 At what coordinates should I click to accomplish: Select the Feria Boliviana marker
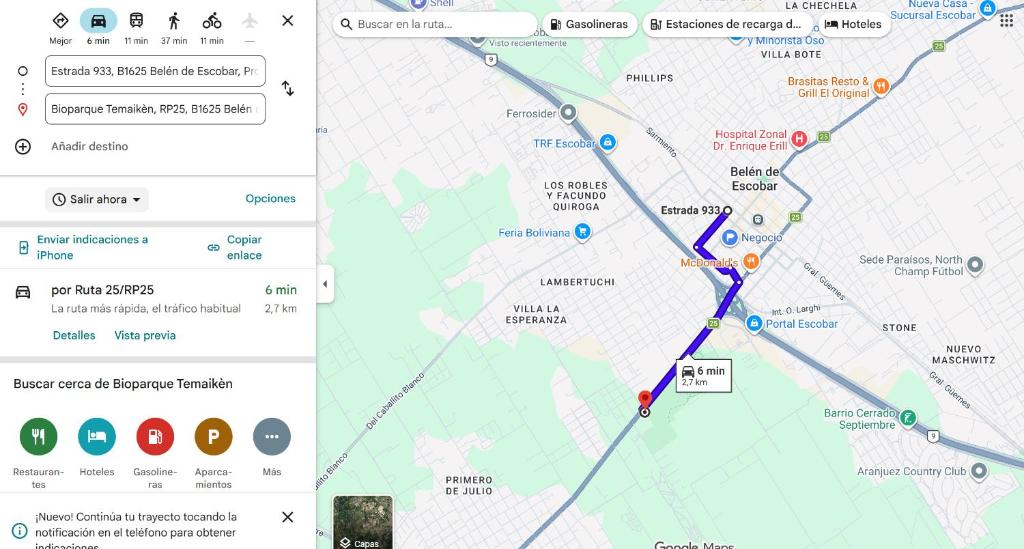582,231
